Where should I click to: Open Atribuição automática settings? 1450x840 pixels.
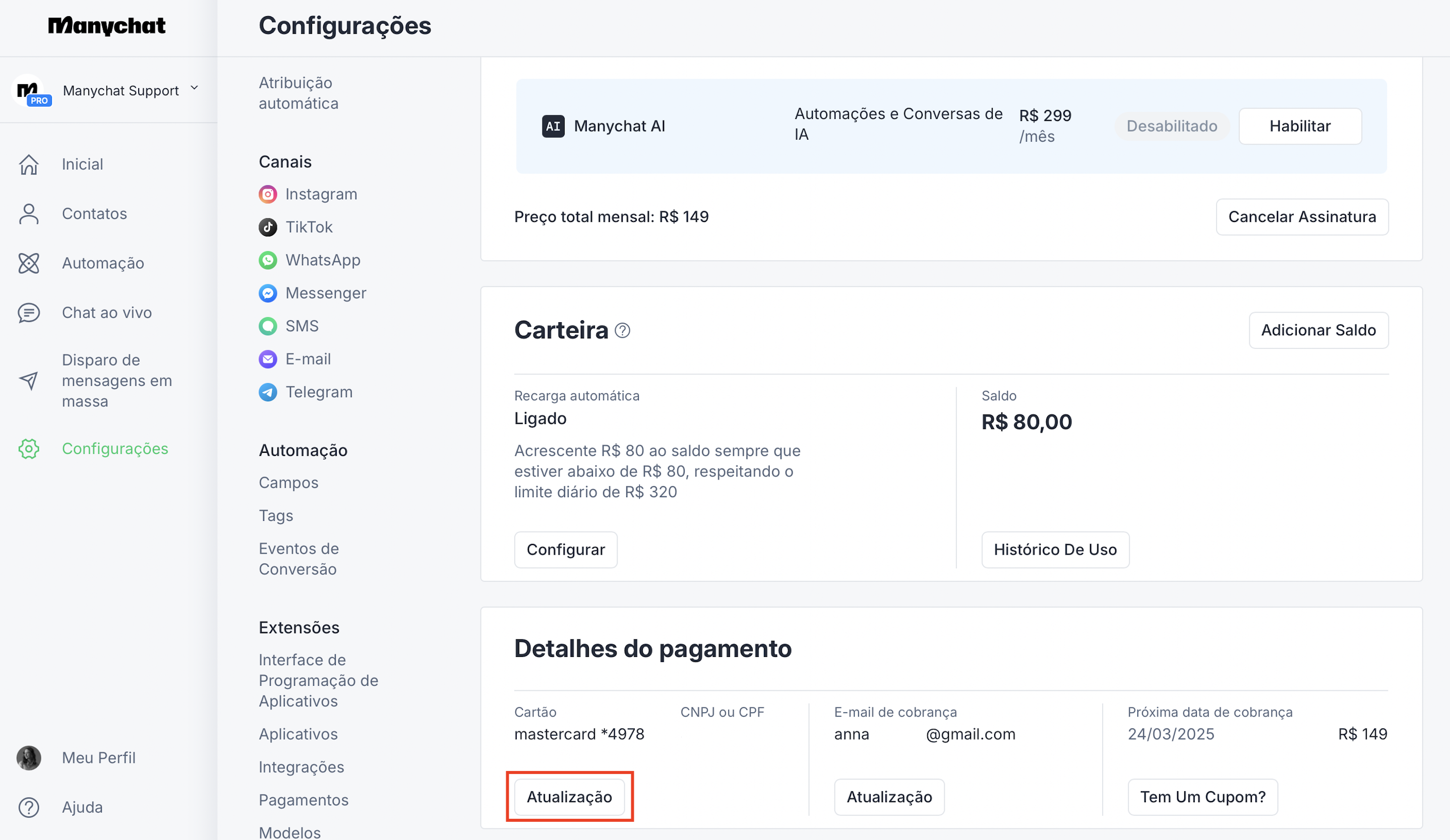[298, 93]
